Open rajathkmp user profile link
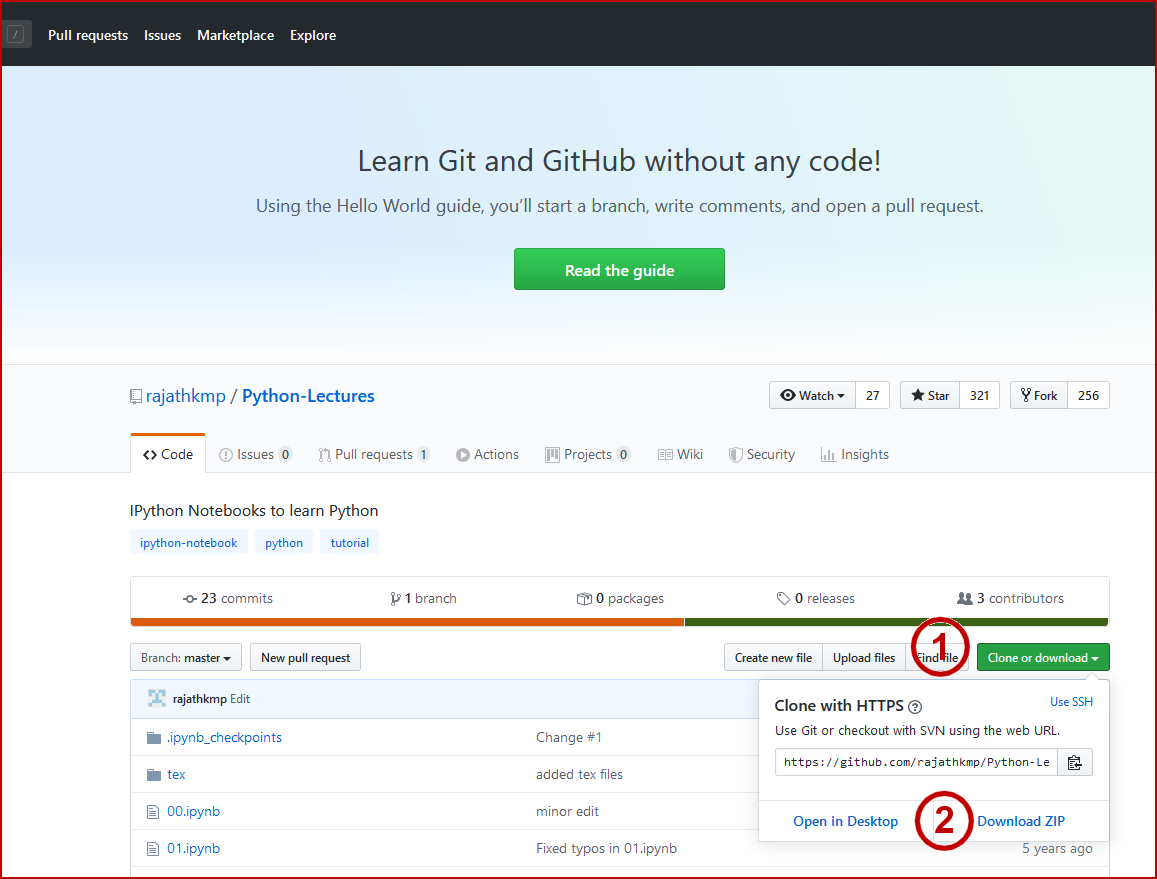Viewport: 1157px width, 879px height. click(185, 396)
